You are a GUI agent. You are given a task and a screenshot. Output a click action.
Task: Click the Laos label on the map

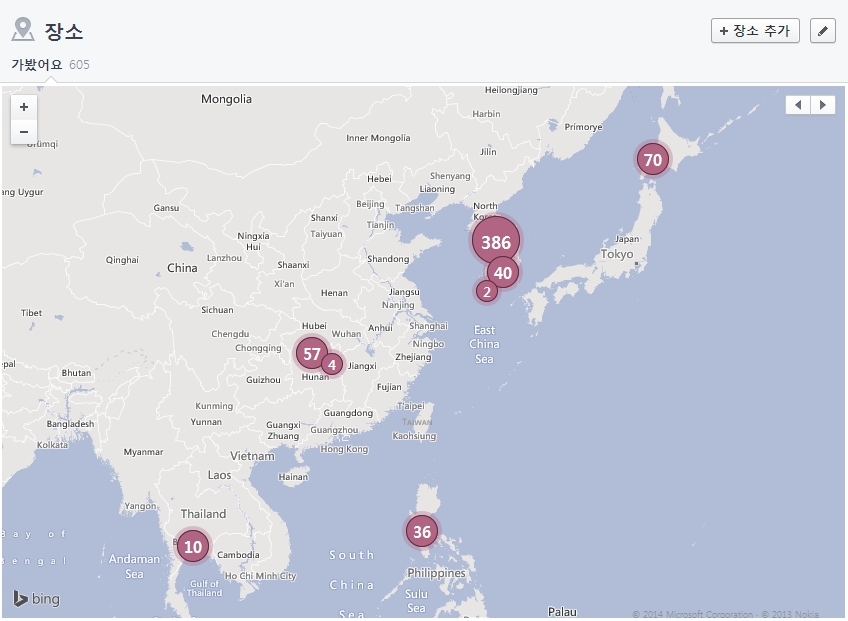[219, 475]
